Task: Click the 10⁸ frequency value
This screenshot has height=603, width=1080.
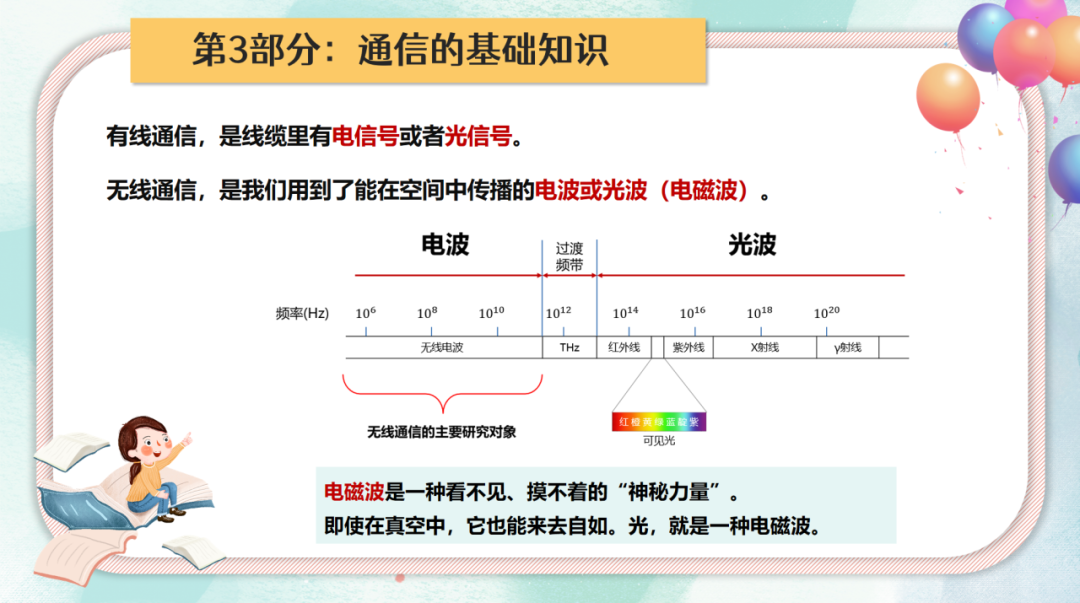Action: [427, 313]
